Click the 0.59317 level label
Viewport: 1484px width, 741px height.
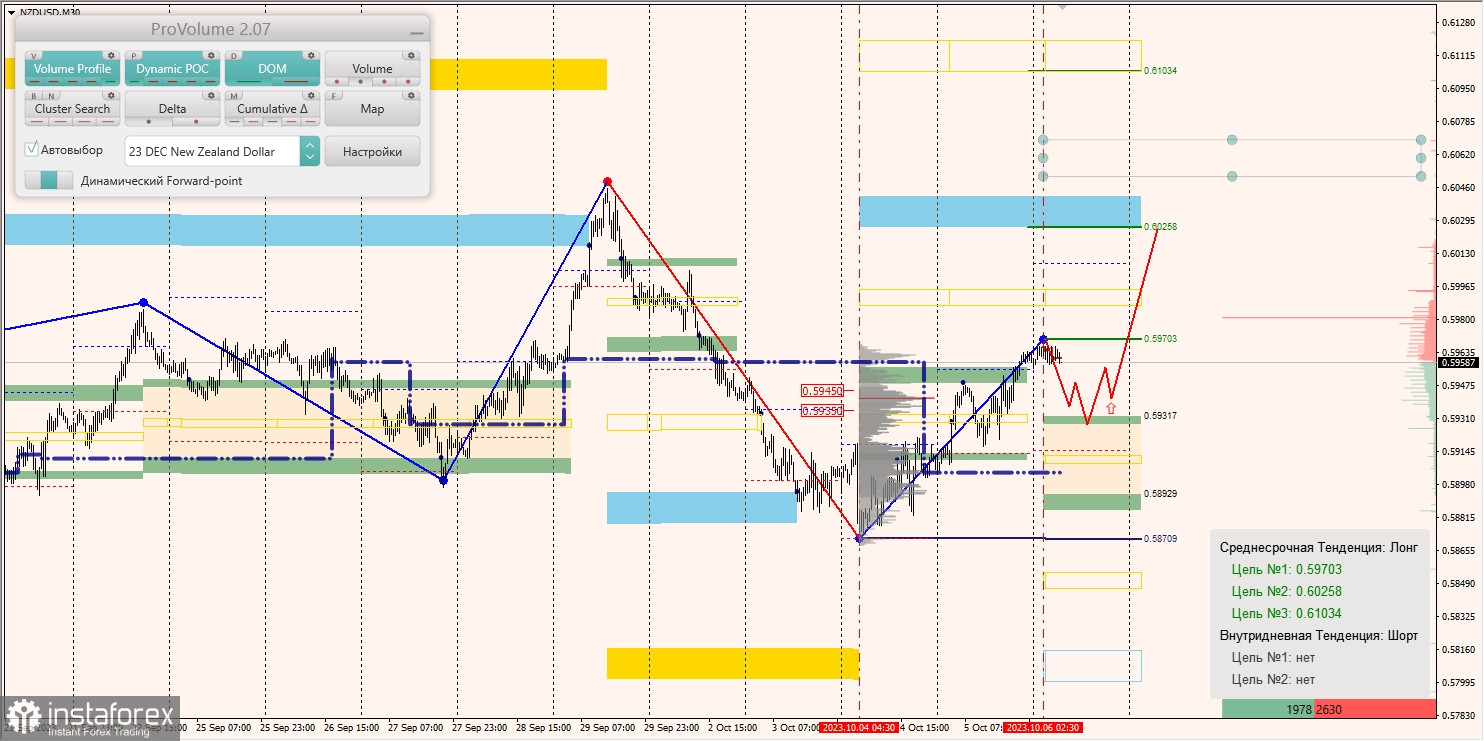coord(1160,415)
